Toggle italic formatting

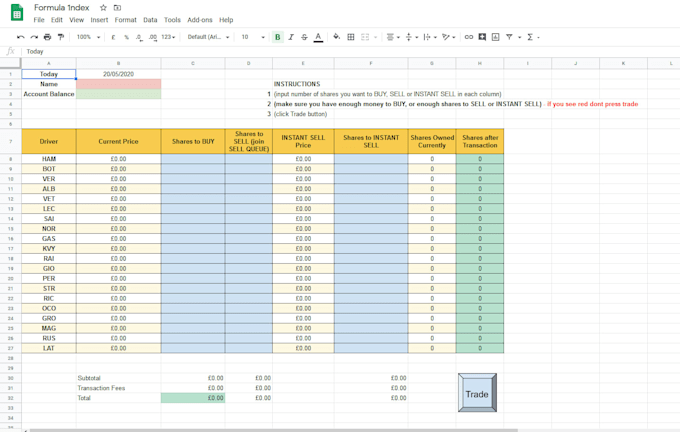pyautogui.click(x=291, y=37)
